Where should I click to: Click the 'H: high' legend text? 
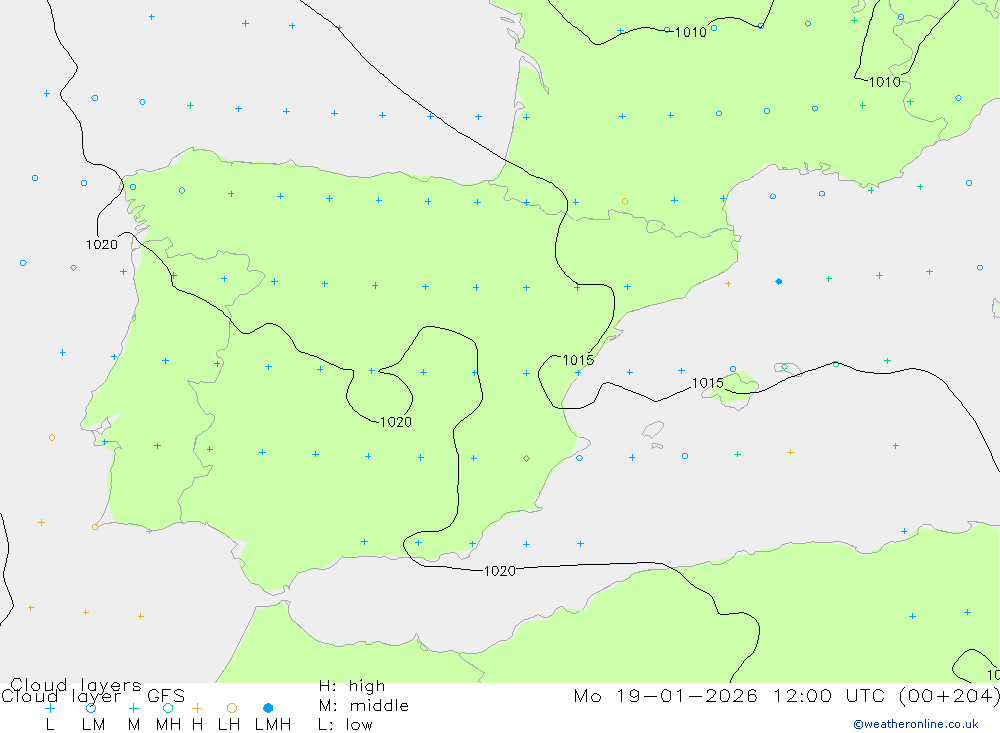352,686
